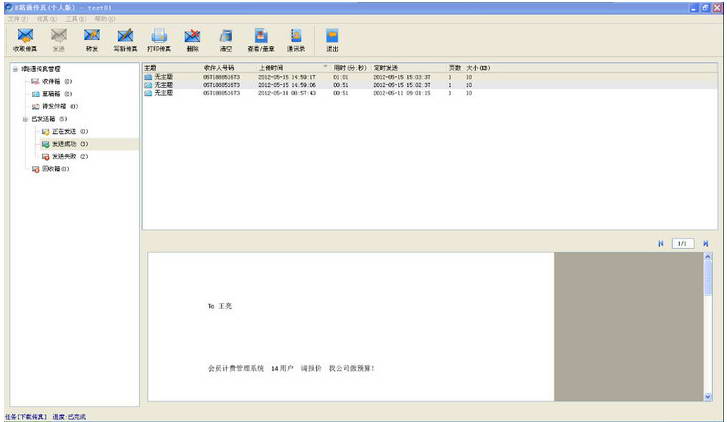Click envelope icon of fax uploaded 14:59:17

coord(148,77)
